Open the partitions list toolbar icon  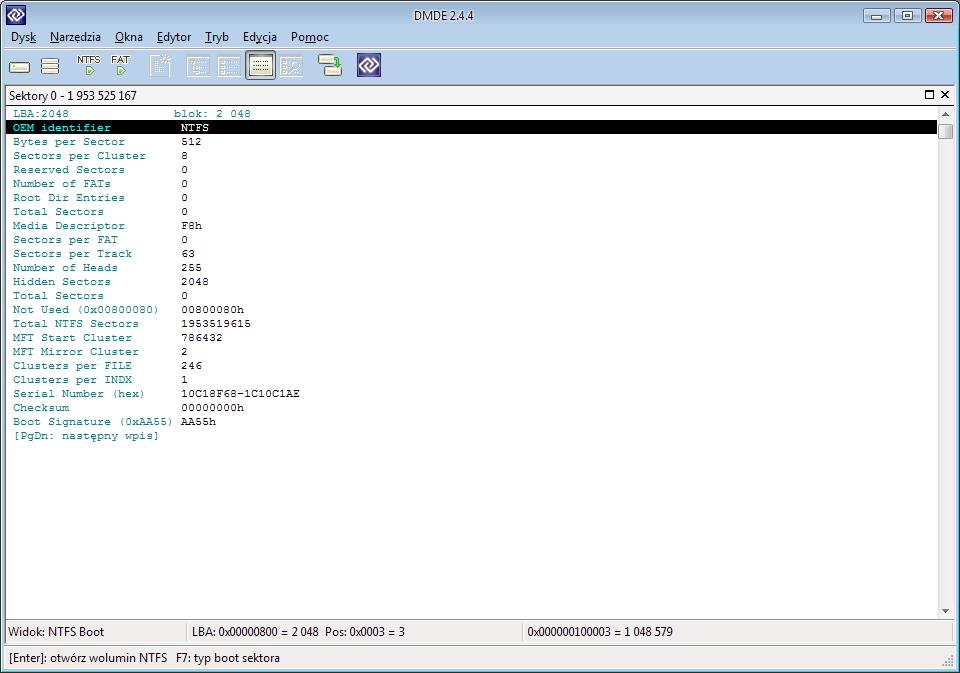coord(50,66)
